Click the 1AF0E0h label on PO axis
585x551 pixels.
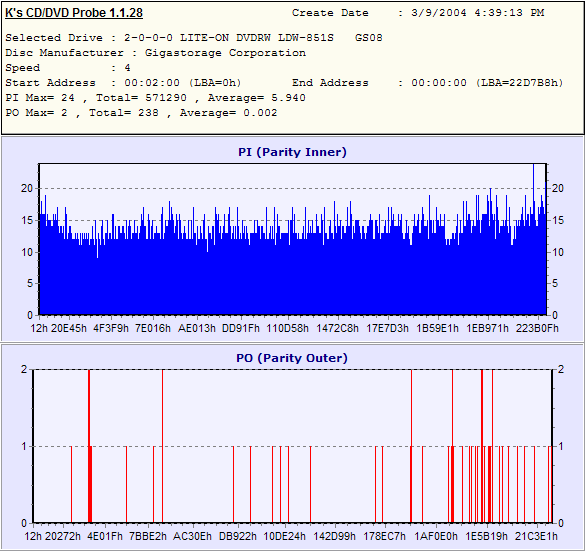436,536
